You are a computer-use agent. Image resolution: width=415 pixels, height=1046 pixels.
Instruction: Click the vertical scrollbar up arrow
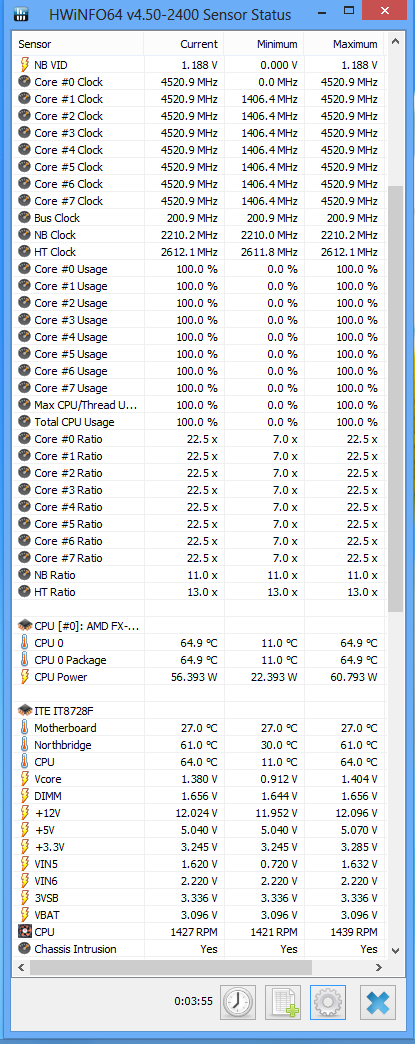tap(395, 42)
